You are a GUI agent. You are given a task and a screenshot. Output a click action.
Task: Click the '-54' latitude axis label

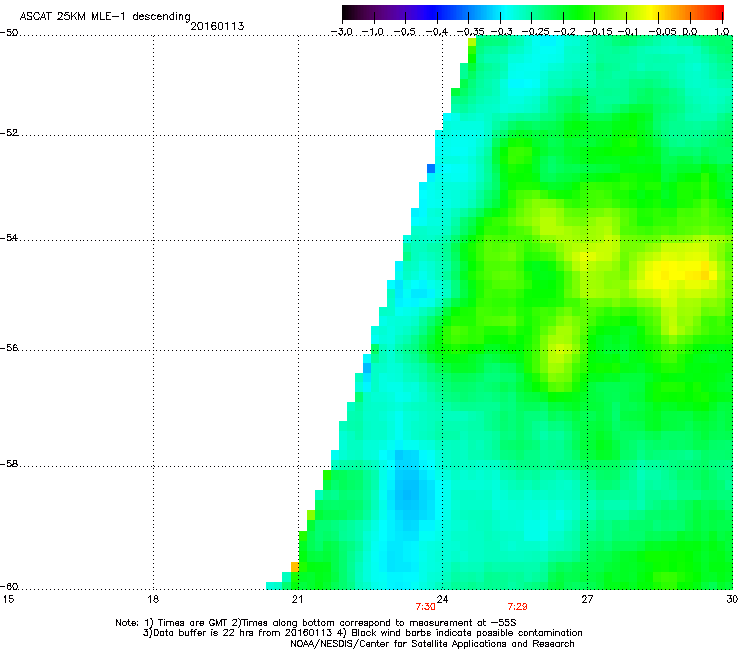9,237
